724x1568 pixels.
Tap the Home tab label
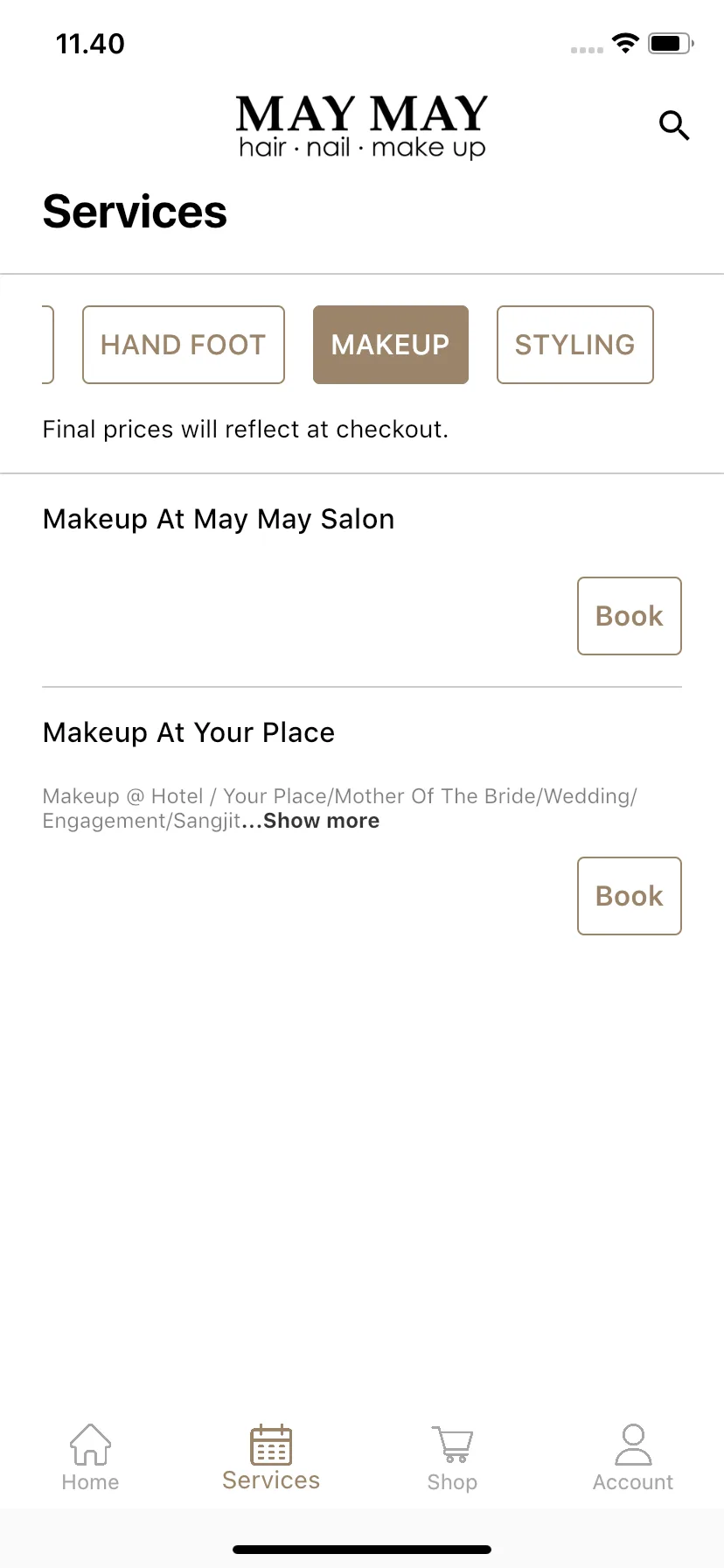coord(90,1482)
